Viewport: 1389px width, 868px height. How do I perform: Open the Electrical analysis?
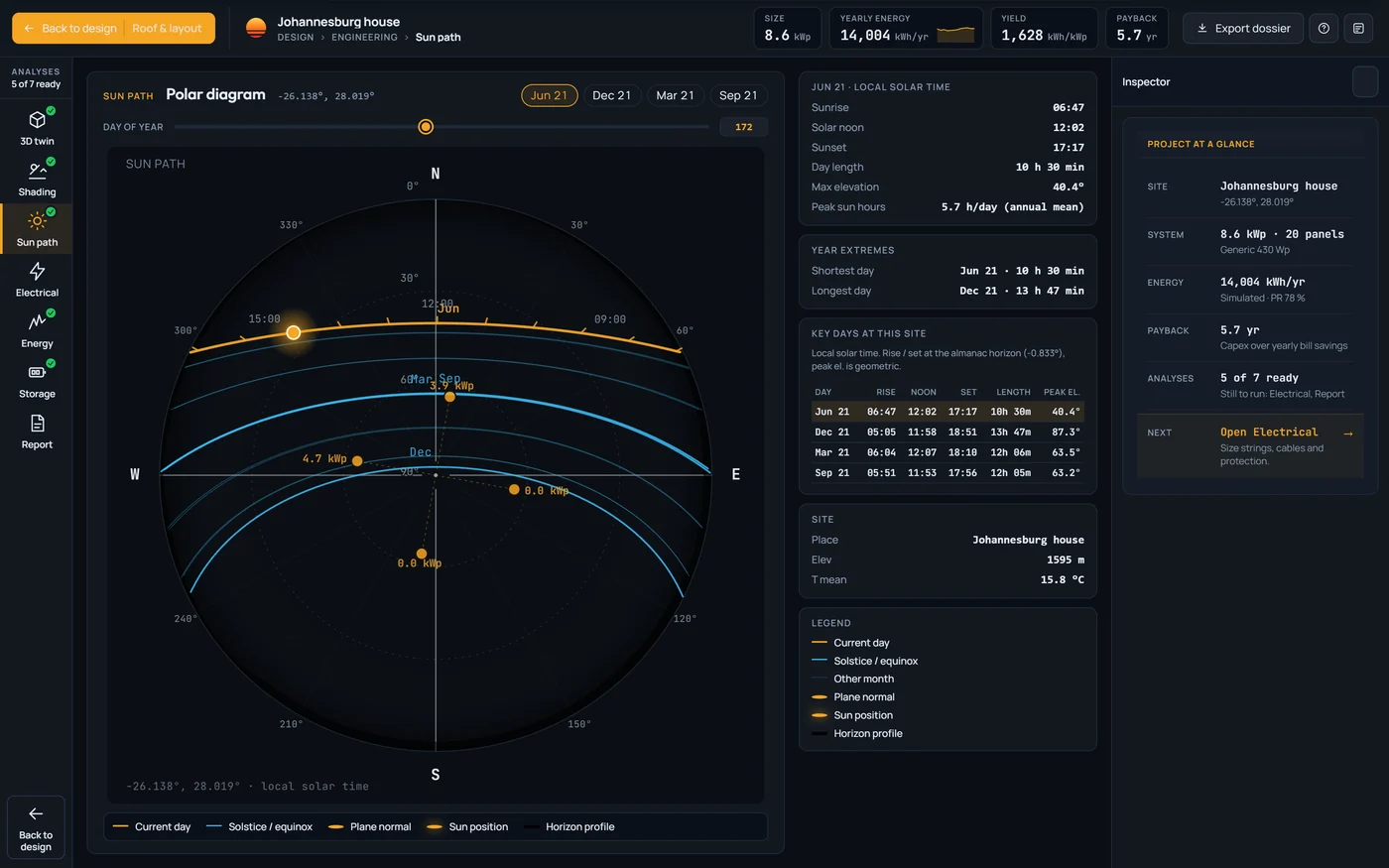[37, 279]
